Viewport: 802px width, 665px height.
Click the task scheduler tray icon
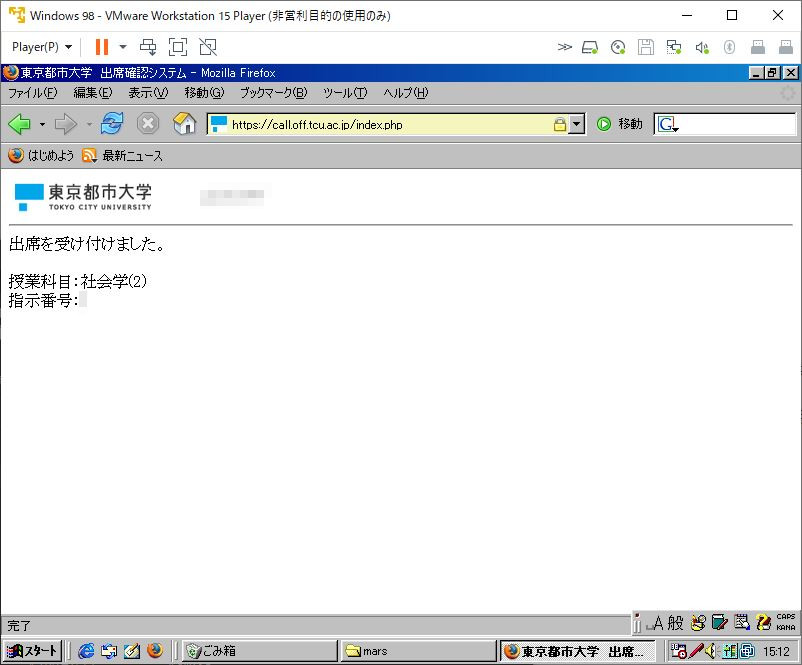click(678, 651)
